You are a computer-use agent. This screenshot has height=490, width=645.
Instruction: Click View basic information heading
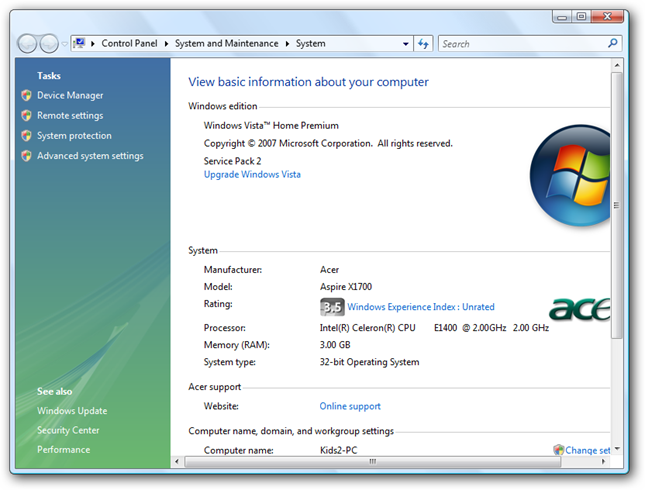coord(309,82)
